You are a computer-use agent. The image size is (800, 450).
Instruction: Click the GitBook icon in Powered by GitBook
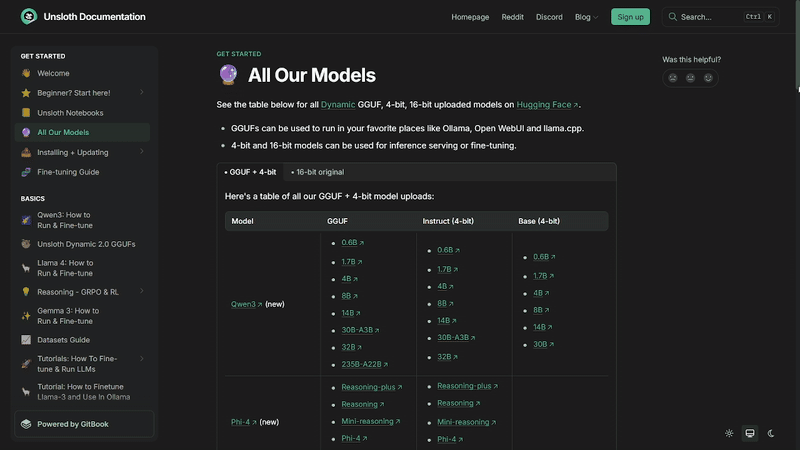[x=26, y=424]
